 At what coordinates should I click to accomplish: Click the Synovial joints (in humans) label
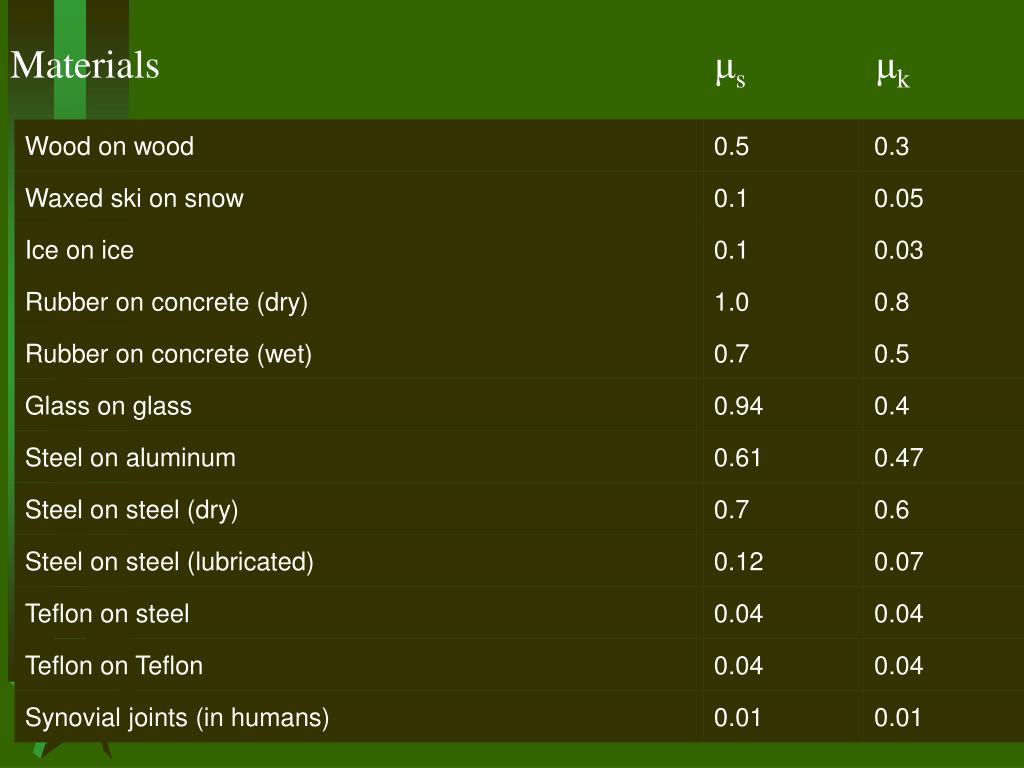coord(177,718)
